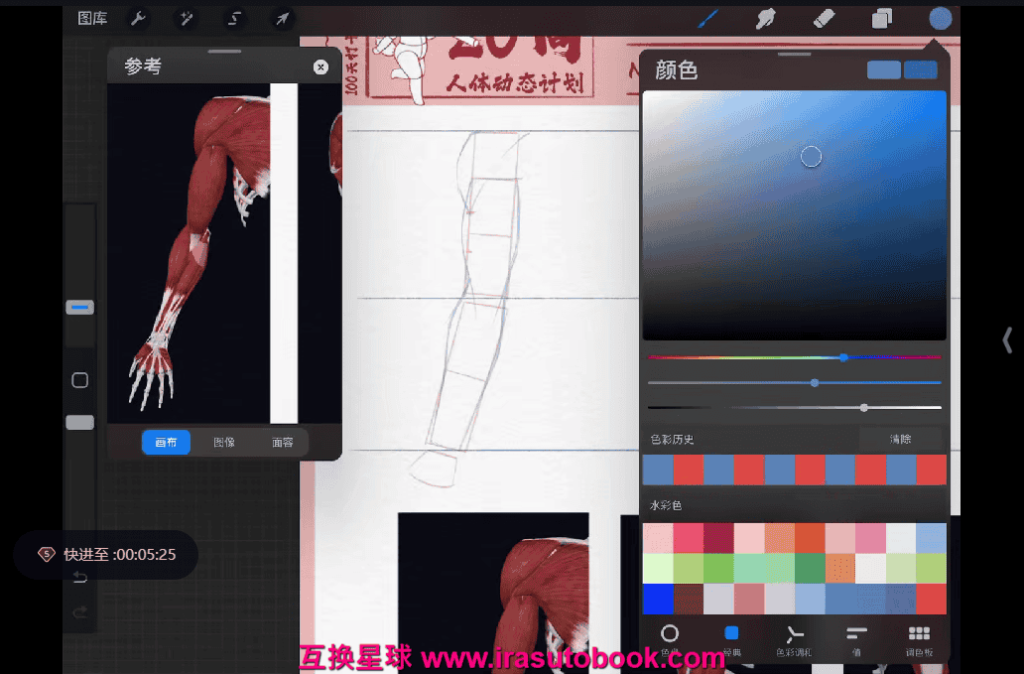Activate the Selection S-shaped tool
The image size is (1024, 674).
[234, 18]
